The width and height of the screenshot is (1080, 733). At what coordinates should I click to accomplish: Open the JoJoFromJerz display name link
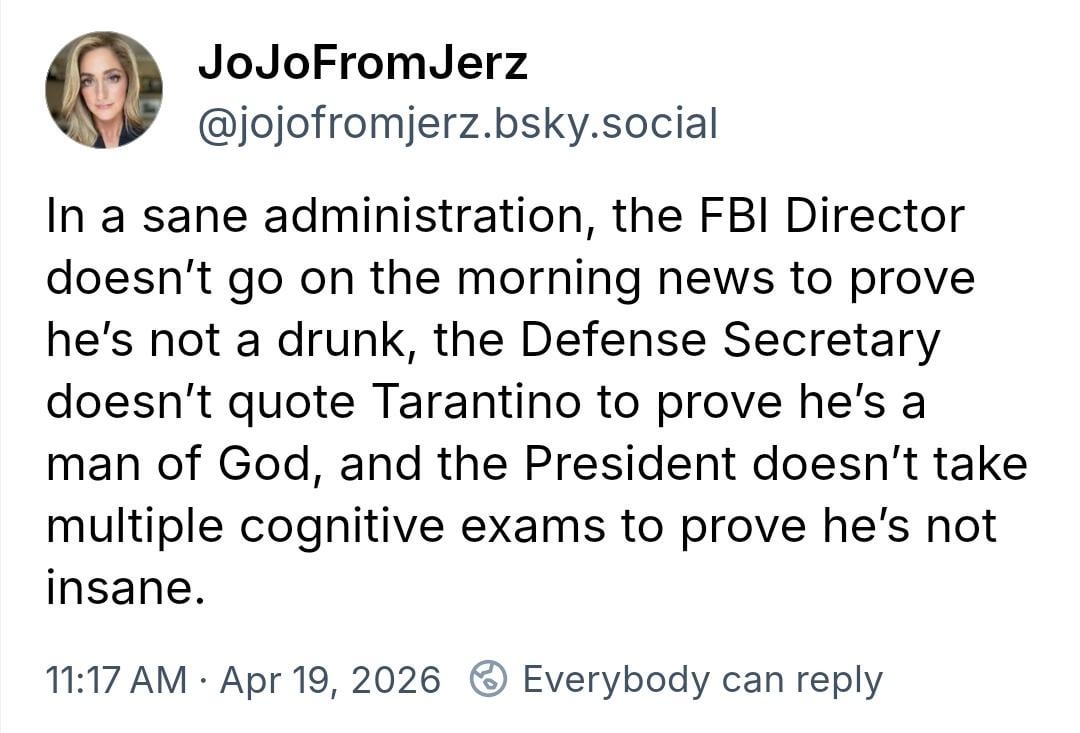pos(362,64)
